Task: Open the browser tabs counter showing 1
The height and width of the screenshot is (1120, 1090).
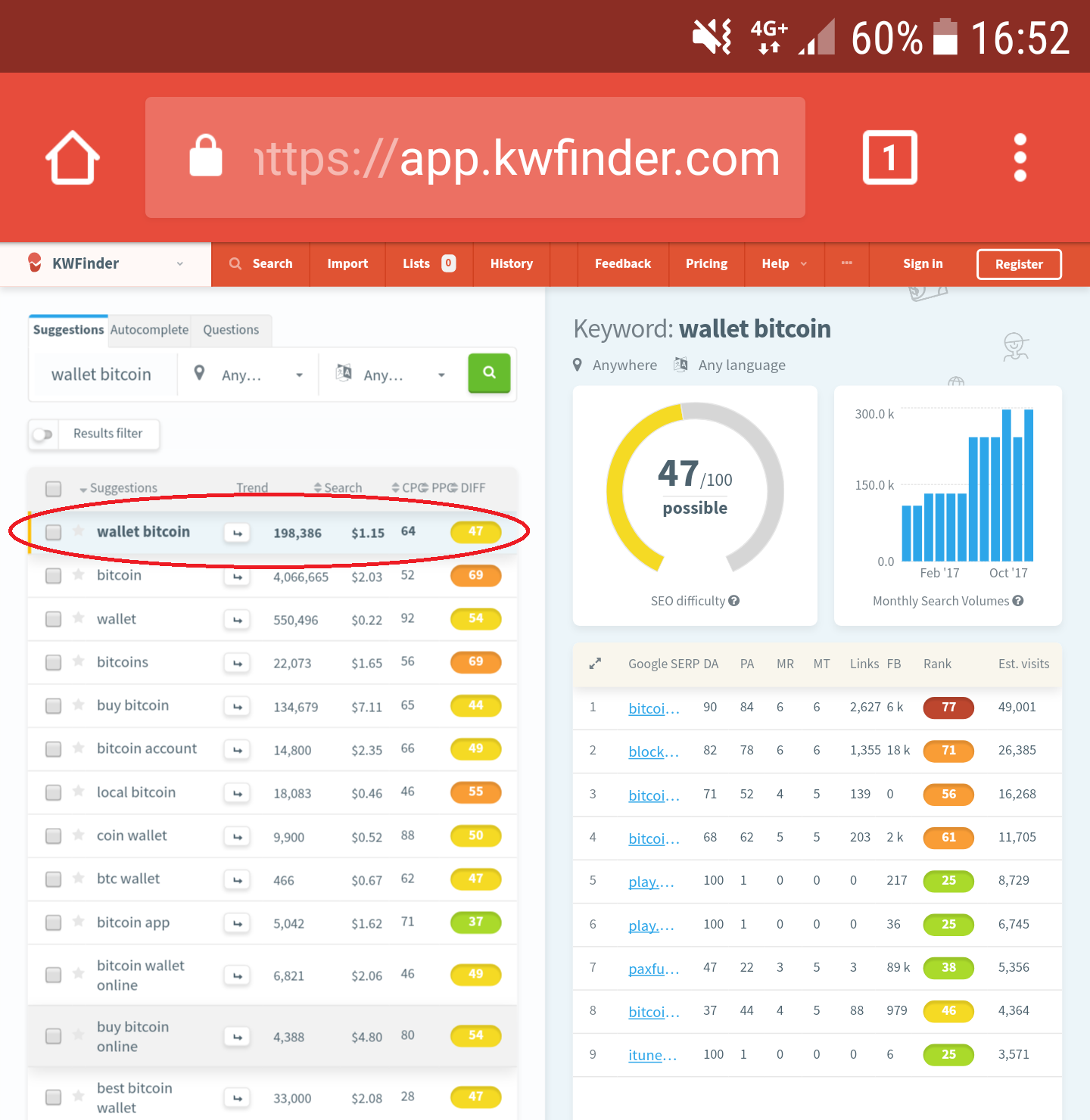Action: (x=890, y=157)
